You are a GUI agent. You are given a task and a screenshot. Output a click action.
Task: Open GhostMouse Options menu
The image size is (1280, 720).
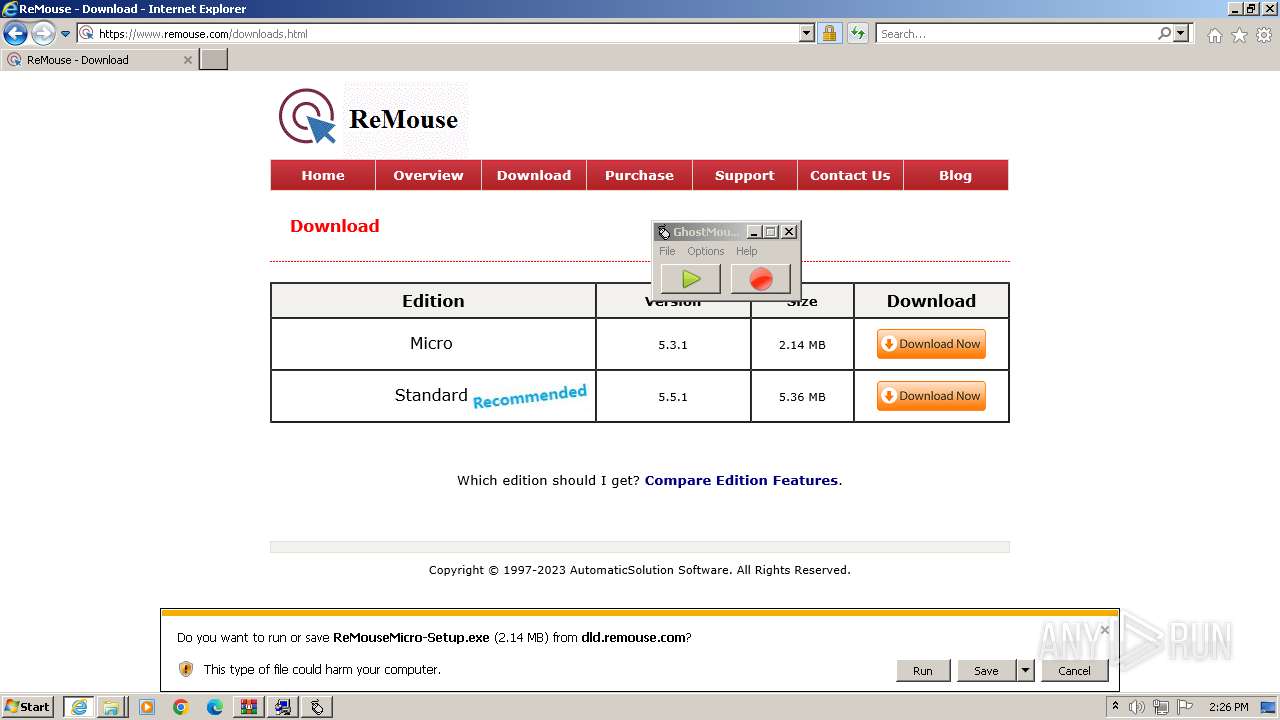point(705,251)
